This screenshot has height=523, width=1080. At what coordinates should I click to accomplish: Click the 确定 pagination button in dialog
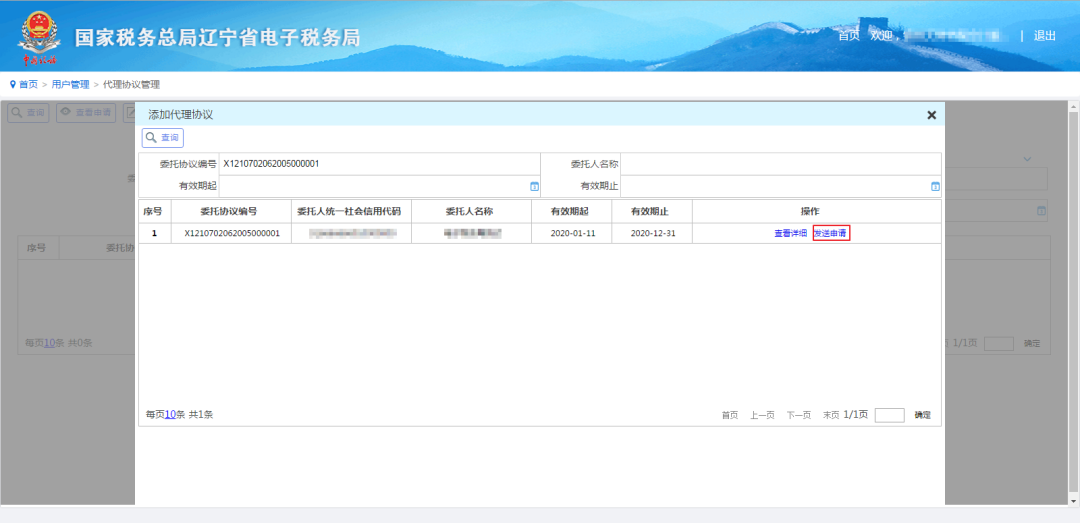(922, 415)
